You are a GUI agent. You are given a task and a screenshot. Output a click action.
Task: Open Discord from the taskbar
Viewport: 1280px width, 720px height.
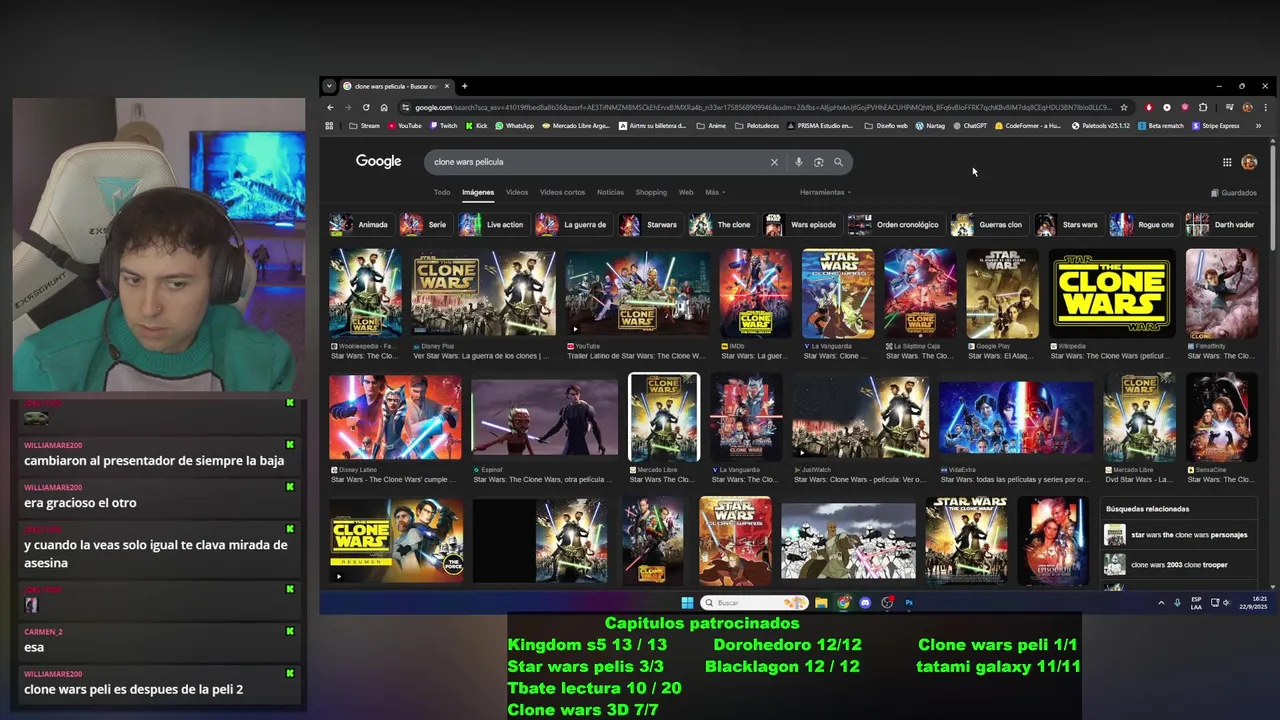tap(865, 603)
